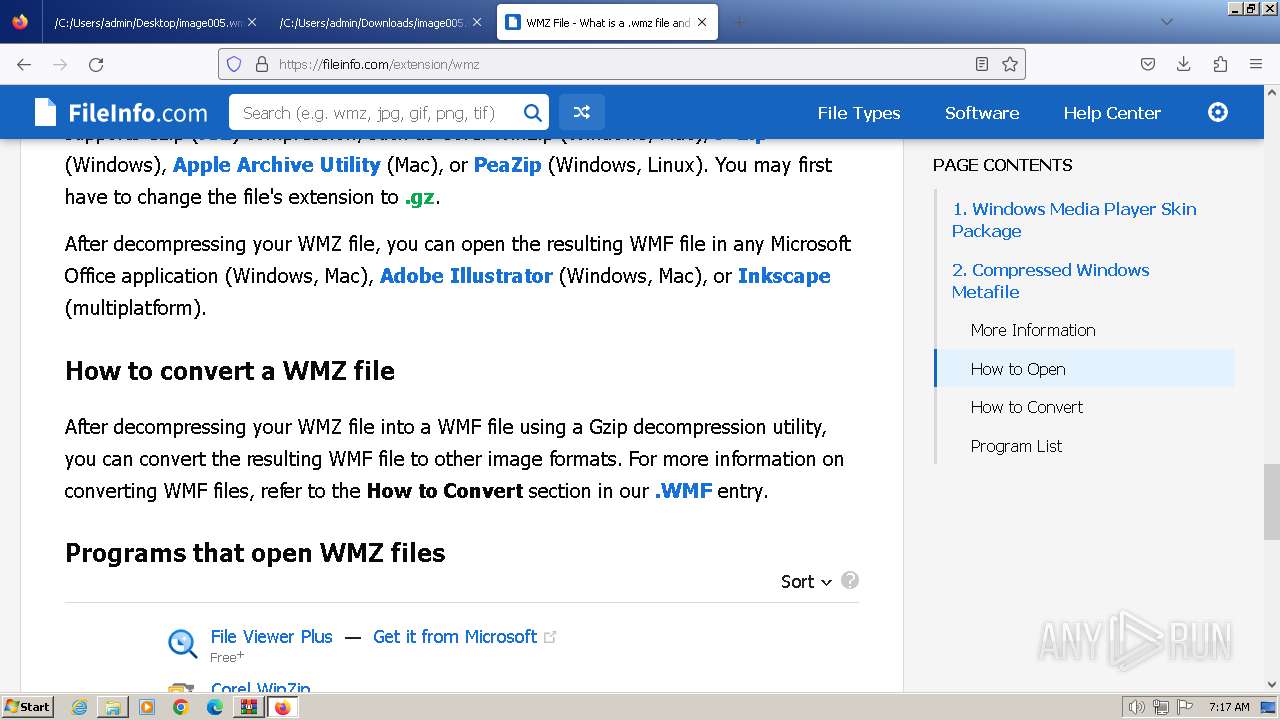Image resolution: width=1280 pixels, height=720 pixels.
Task: Switch to the Downloads image005 tab
Action: click(x=372, y=22)
